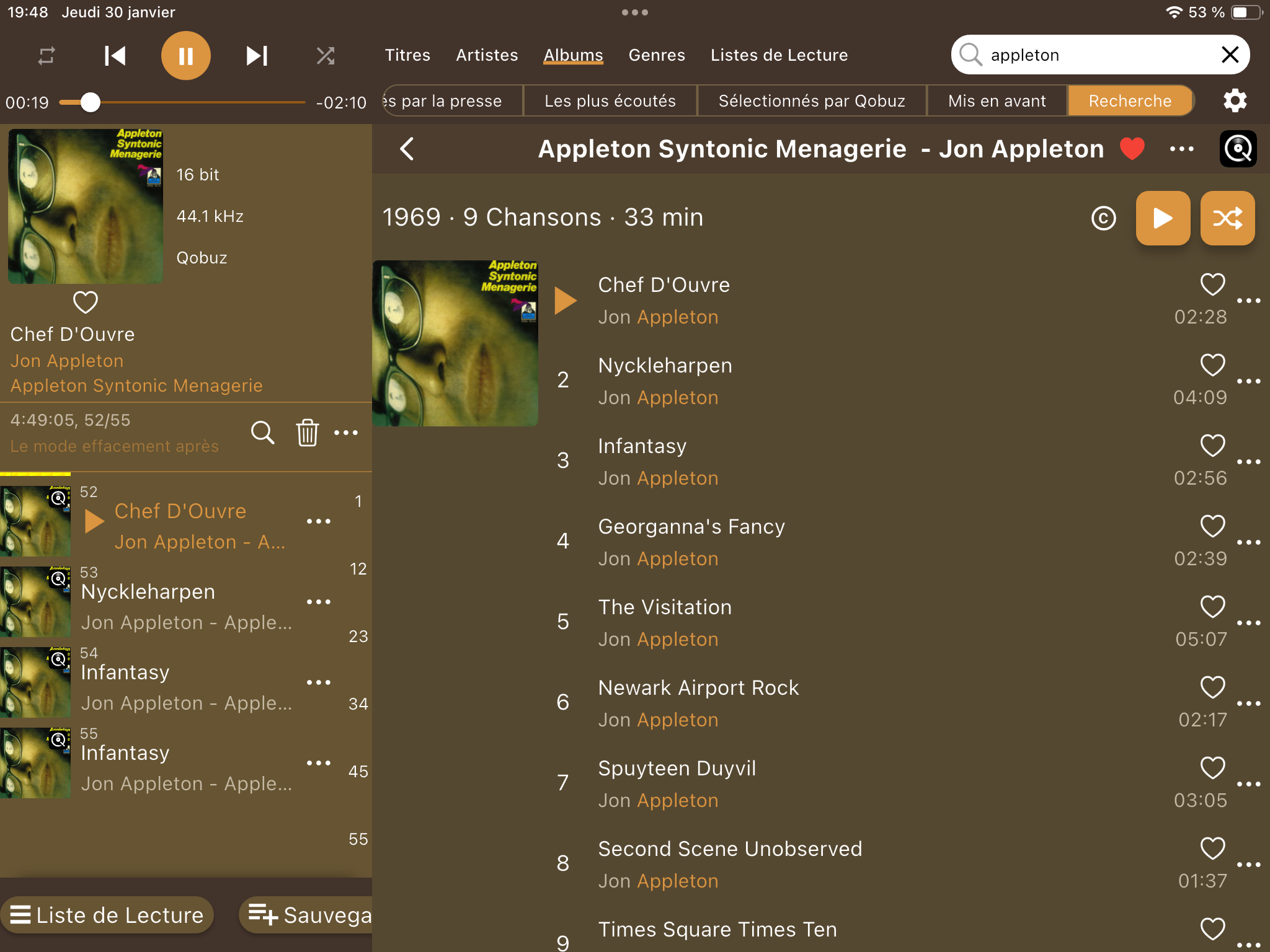Screen dimensions: 1270x952
Task: Shuffle the album with the orange shuffle button
Action: [1227, 218]
